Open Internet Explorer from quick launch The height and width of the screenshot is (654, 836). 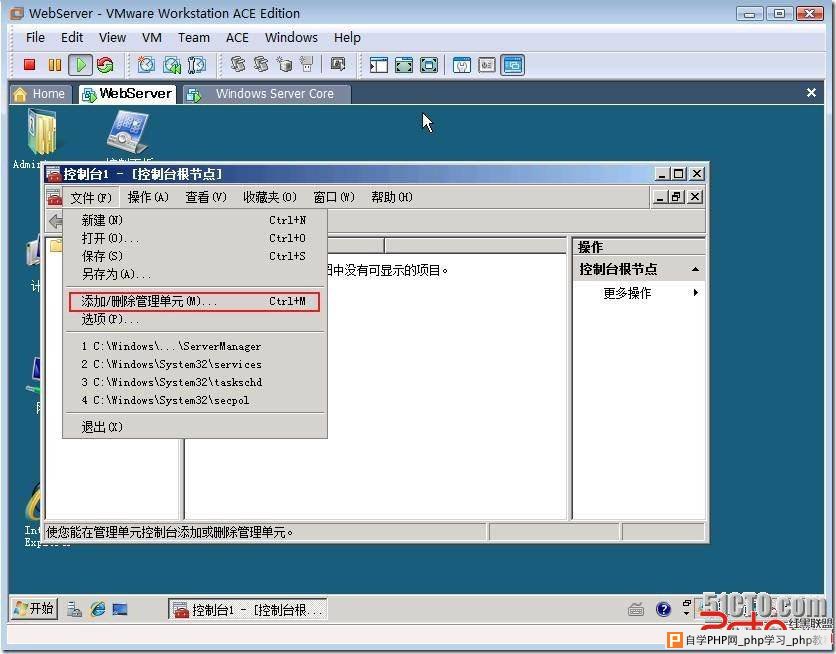[98, 609]
